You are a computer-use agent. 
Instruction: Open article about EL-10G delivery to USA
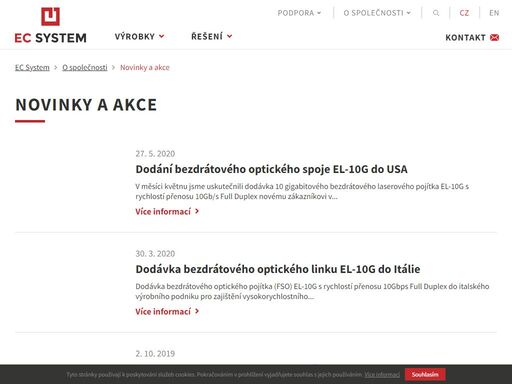tap(271, 169)
